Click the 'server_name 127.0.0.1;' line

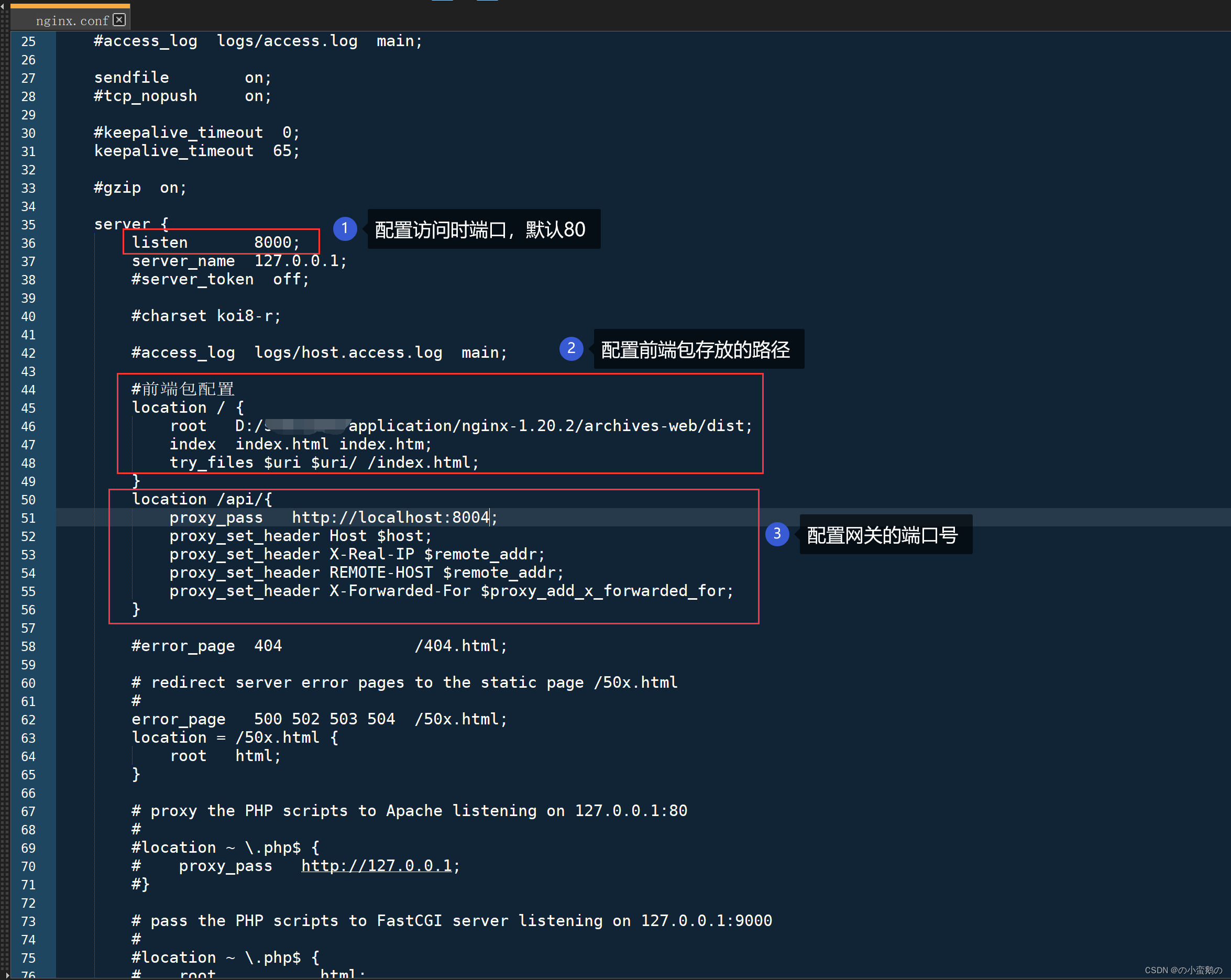(239, 261)
